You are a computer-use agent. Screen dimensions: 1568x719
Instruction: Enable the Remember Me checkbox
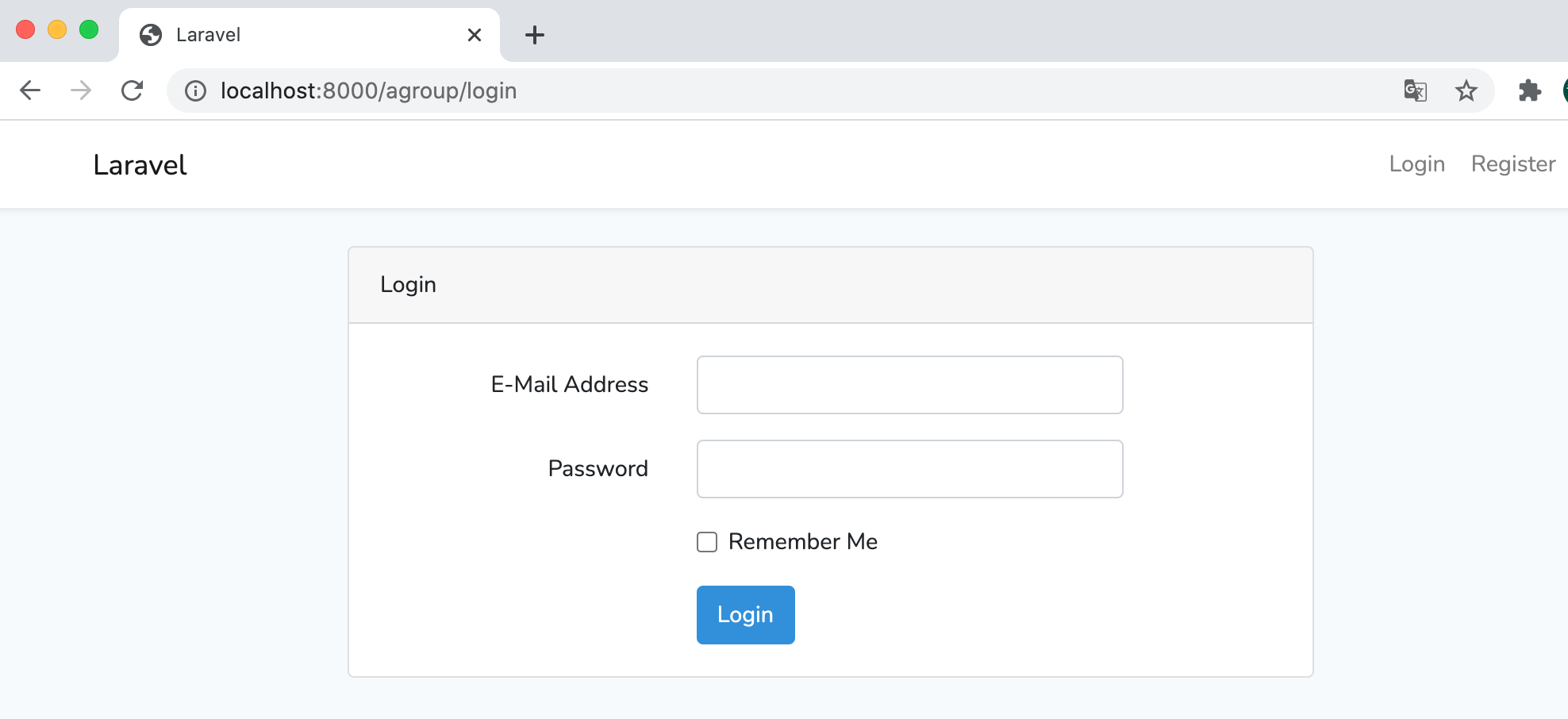click(707, 542)
